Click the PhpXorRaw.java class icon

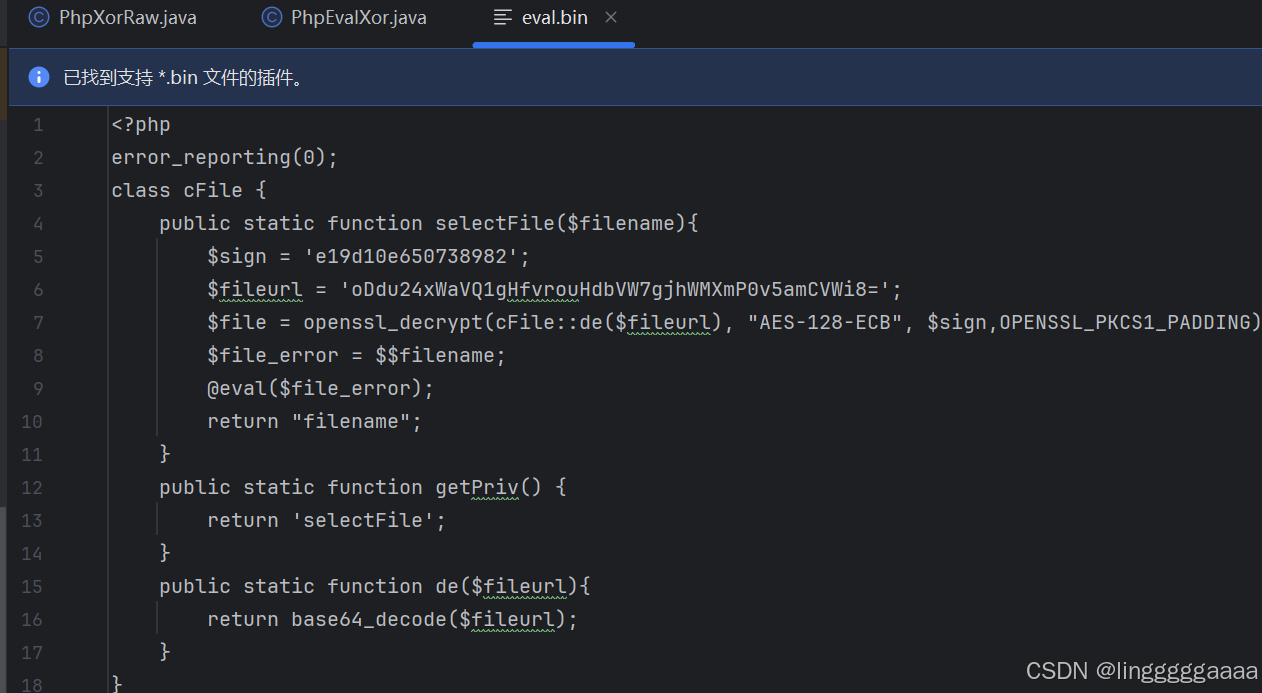click(39, 18)
